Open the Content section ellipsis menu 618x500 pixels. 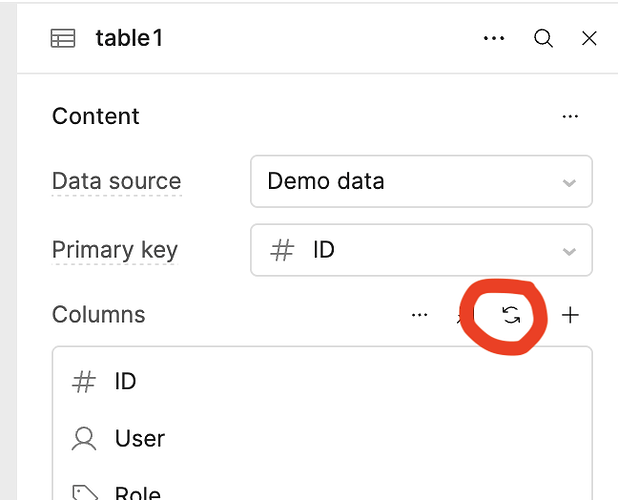[x=570, y=116]
